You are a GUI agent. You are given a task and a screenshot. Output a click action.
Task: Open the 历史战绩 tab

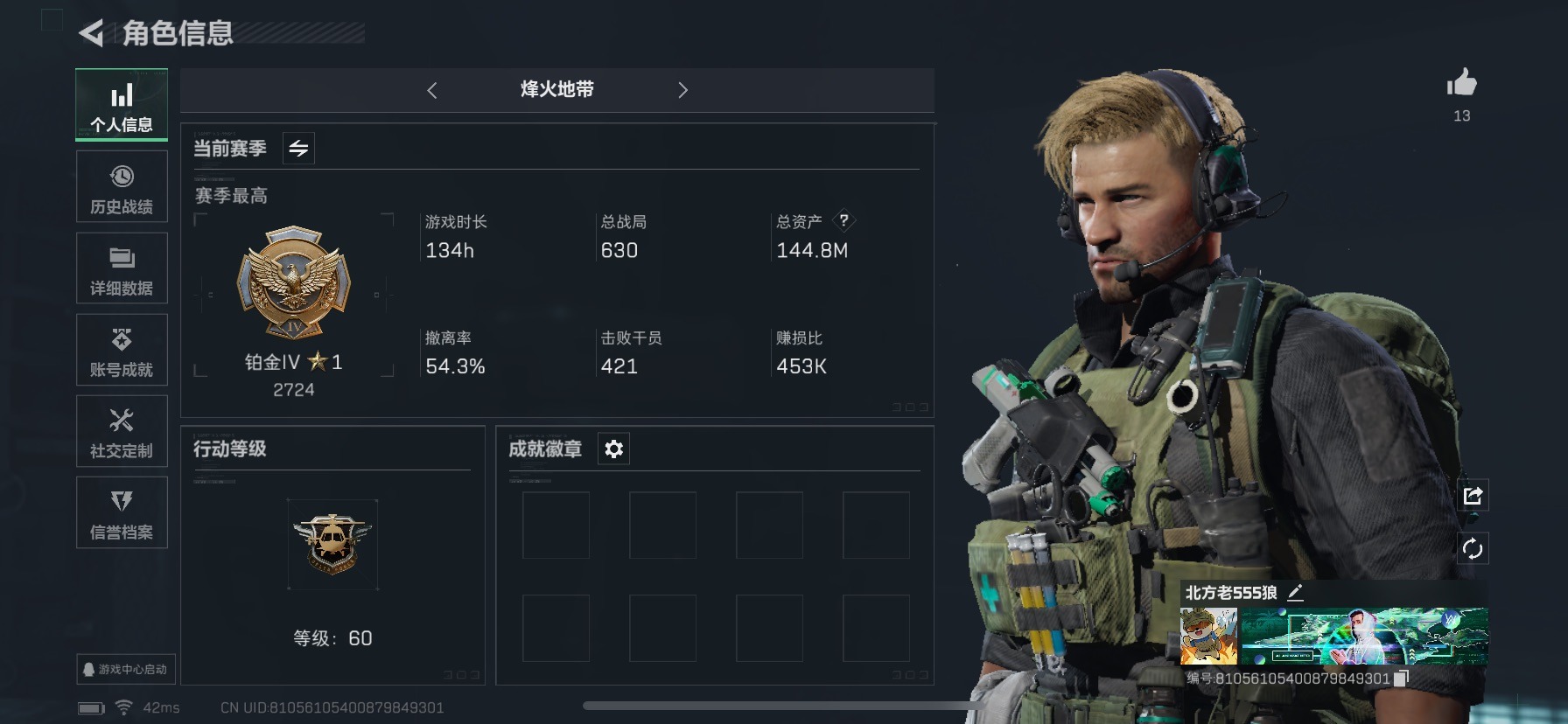tap(122, 188)
